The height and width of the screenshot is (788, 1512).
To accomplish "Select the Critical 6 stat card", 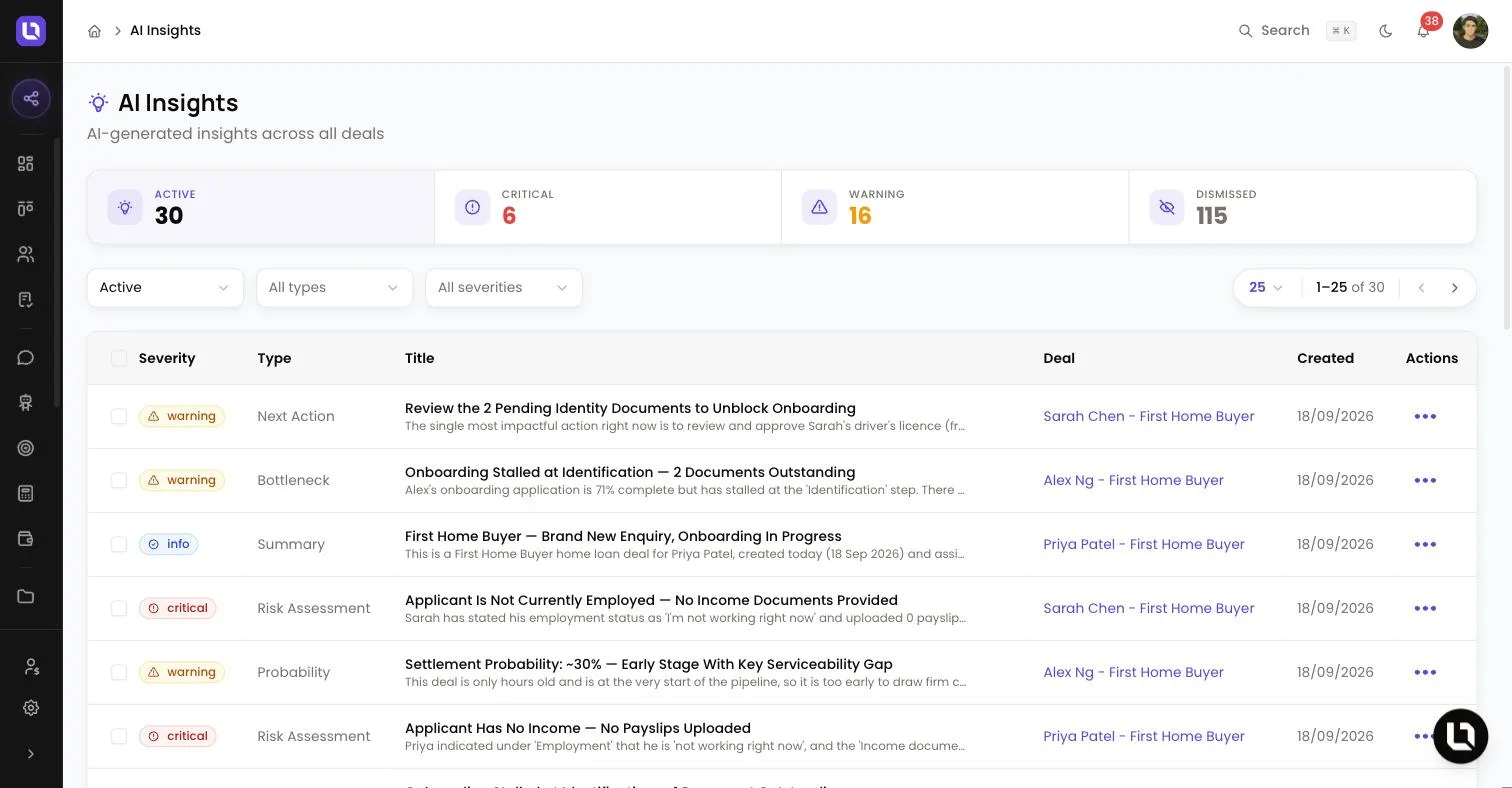I will (608, 207).
